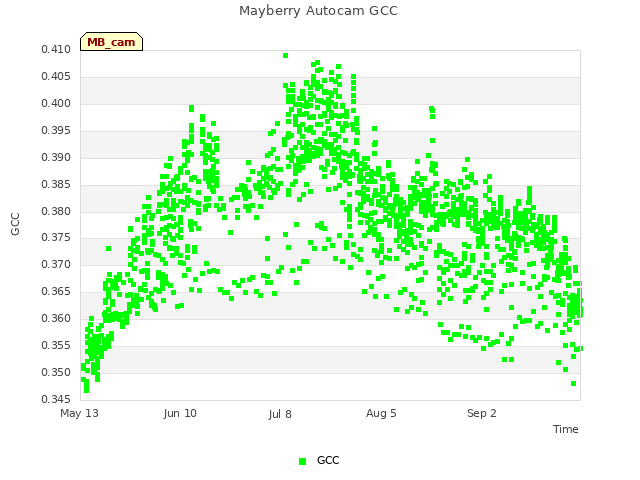The image size is (640, 480).
Task: Click the 0.405 y-axis tick label
Action: coord(56,76)
